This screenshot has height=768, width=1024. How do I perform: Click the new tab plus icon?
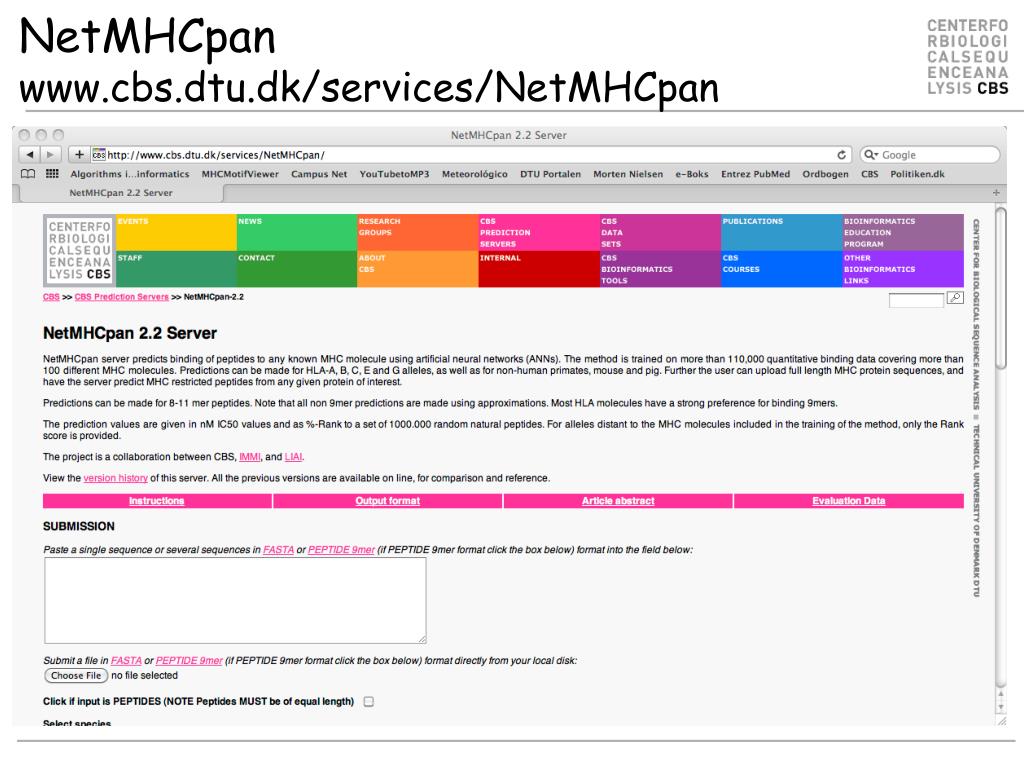[x=996, y=193]
